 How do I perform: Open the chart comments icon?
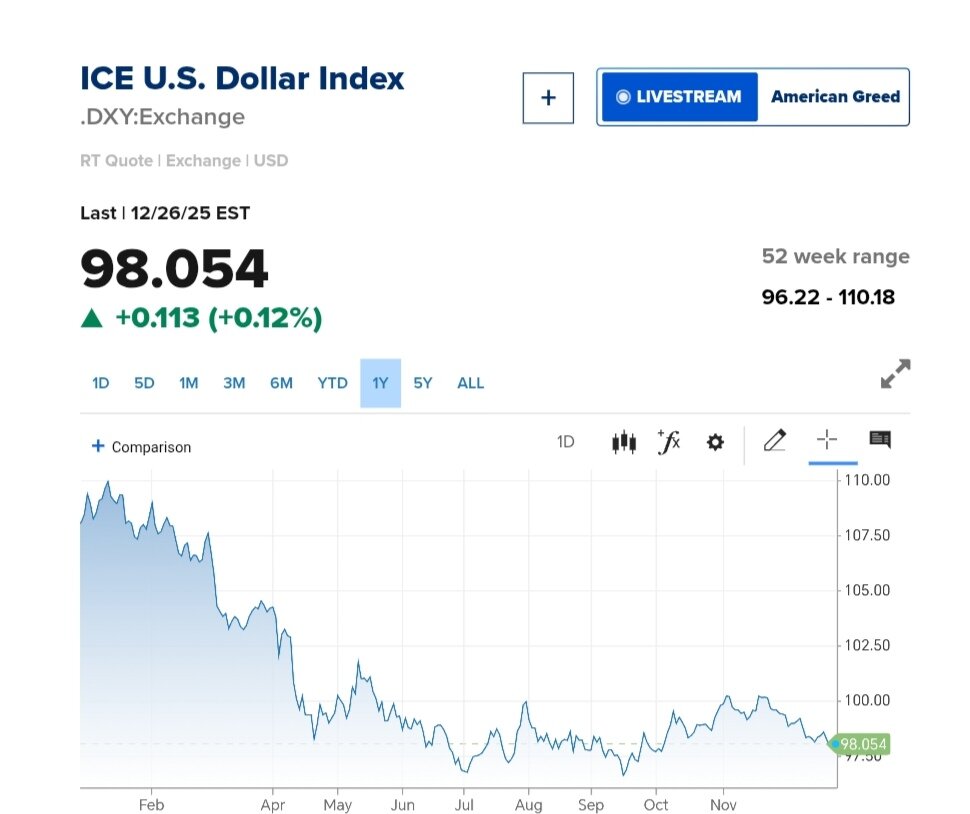click(880, 440)
